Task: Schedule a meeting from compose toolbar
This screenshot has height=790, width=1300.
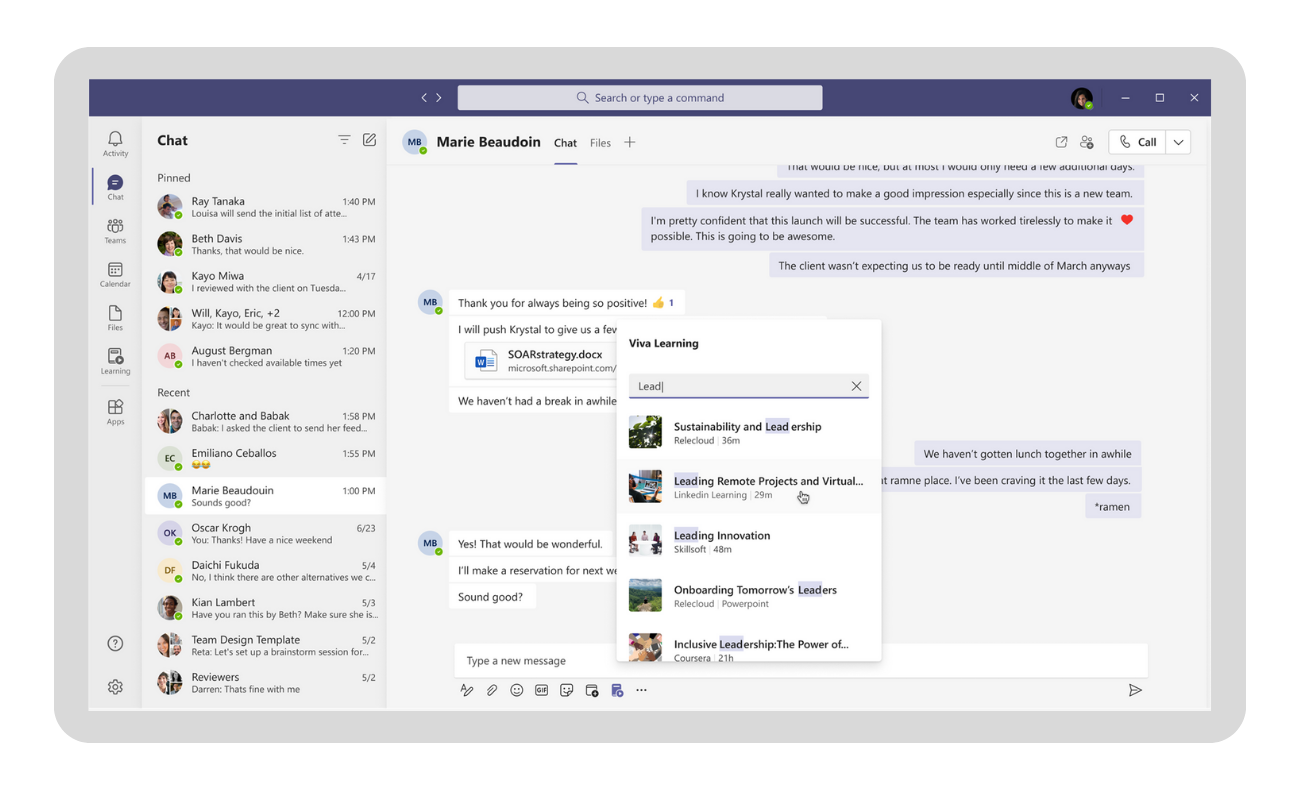Action: click(591, 690)
